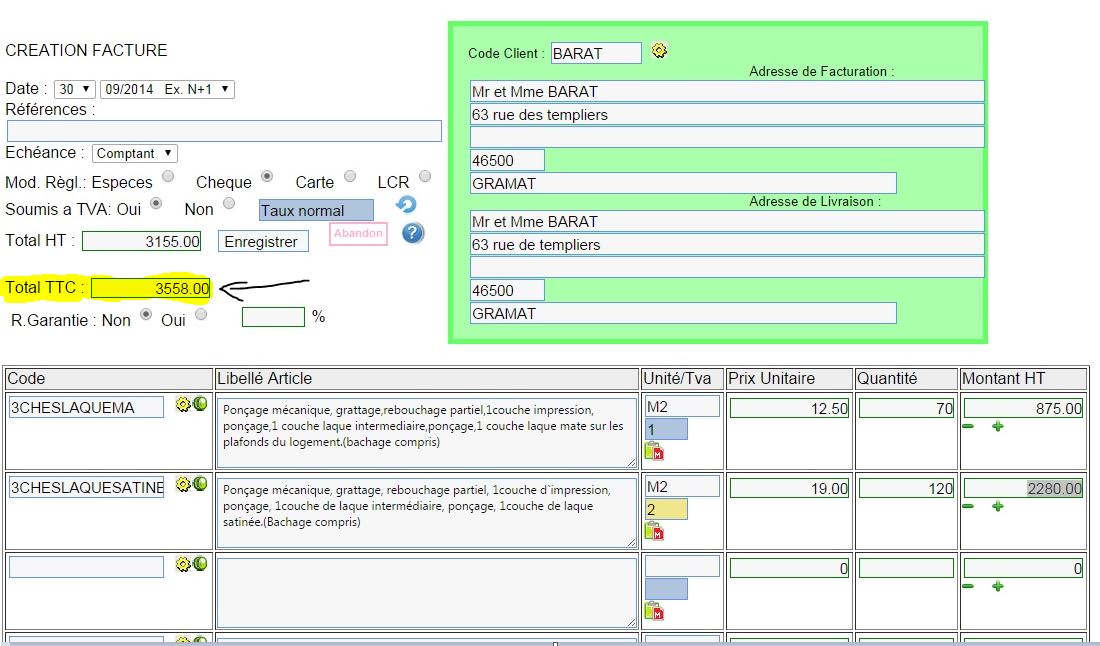
Task: Click the Taux normal field
Action: [316, 210]
